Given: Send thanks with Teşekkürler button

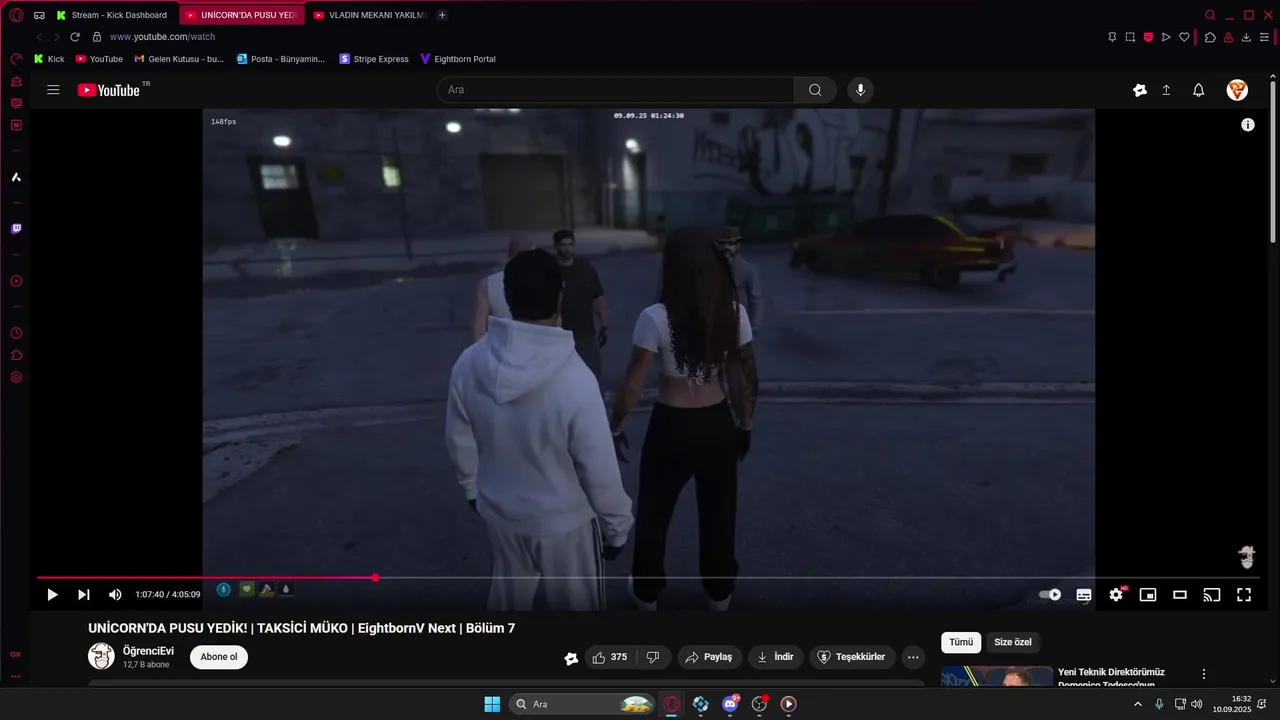Looking at the screenshot, I should (852, 657).
